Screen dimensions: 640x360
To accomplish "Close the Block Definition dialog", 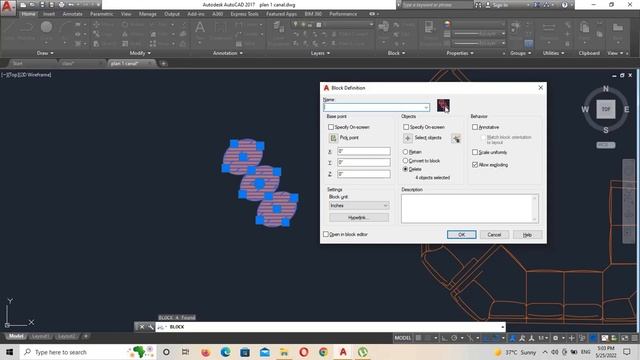I will 540,88.
